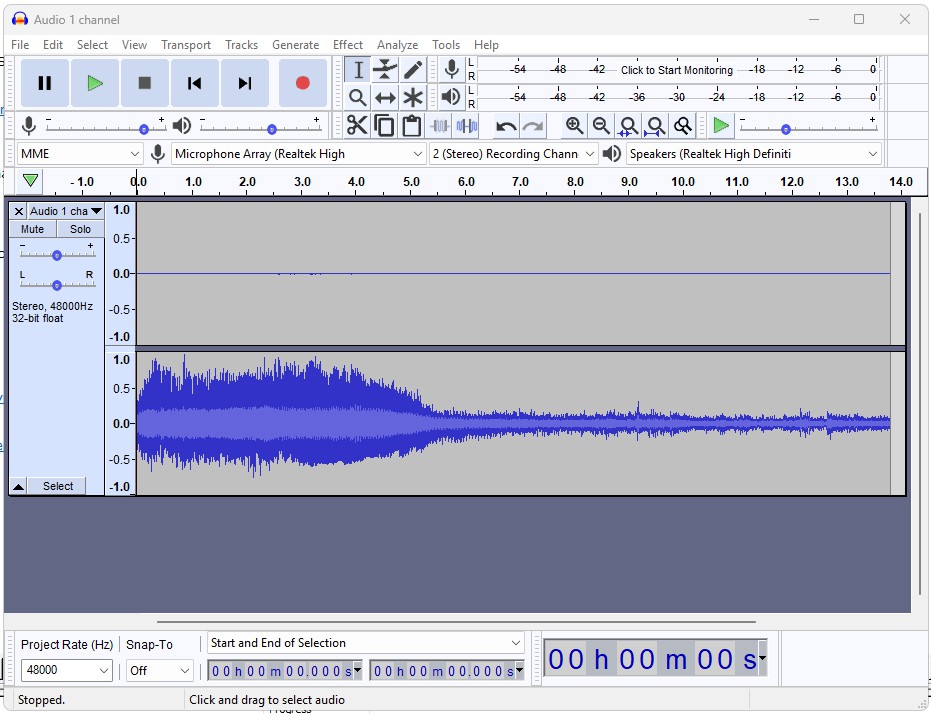Open the Generate menu

click(295, 45)
